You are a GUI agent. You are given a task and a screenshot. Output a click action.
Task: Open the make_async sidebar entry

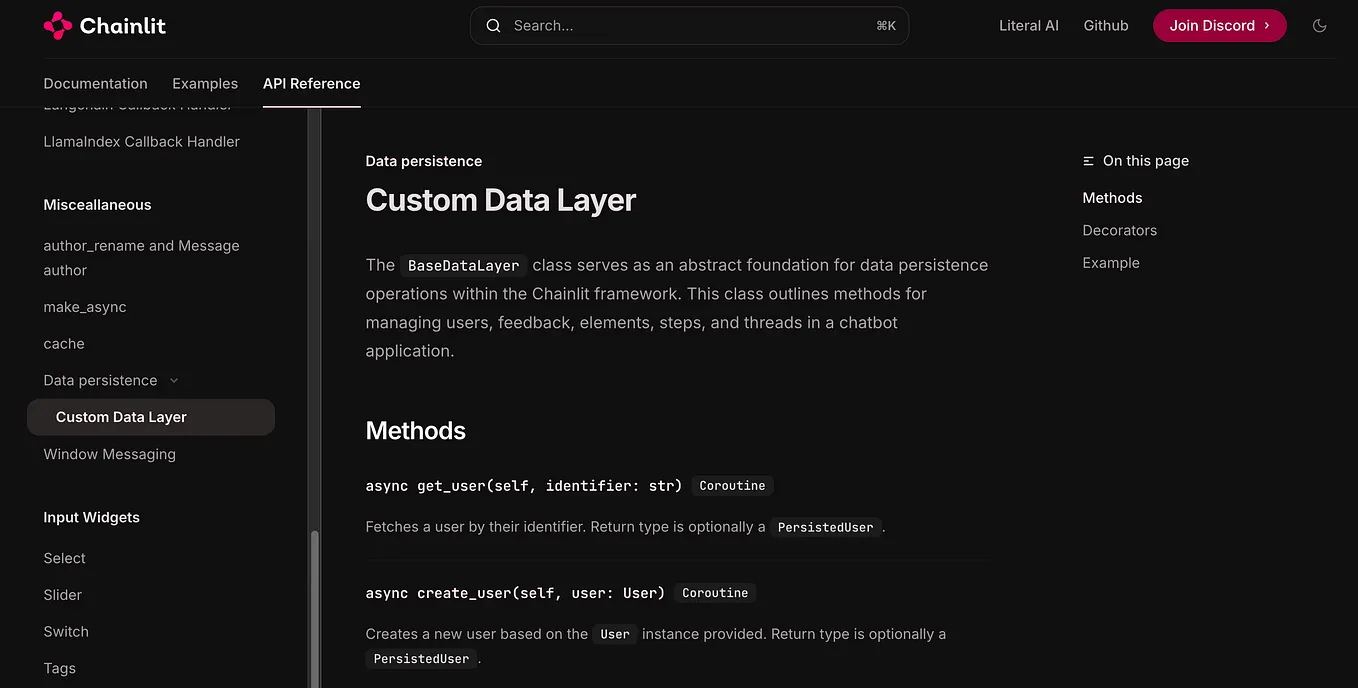[85, 306]
